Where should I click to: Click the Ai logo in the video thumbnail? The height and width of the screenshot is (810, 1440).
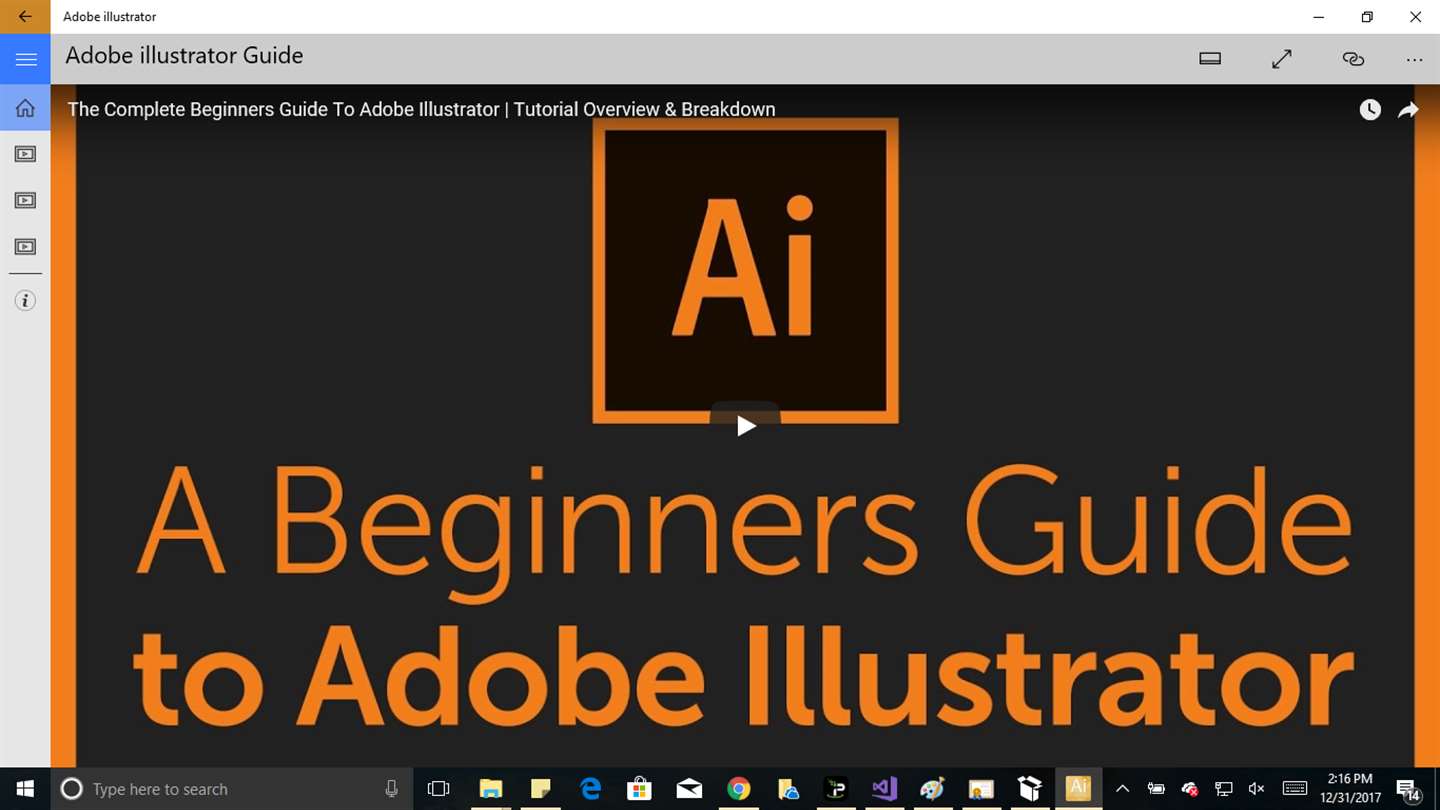(x=745, y=270)
